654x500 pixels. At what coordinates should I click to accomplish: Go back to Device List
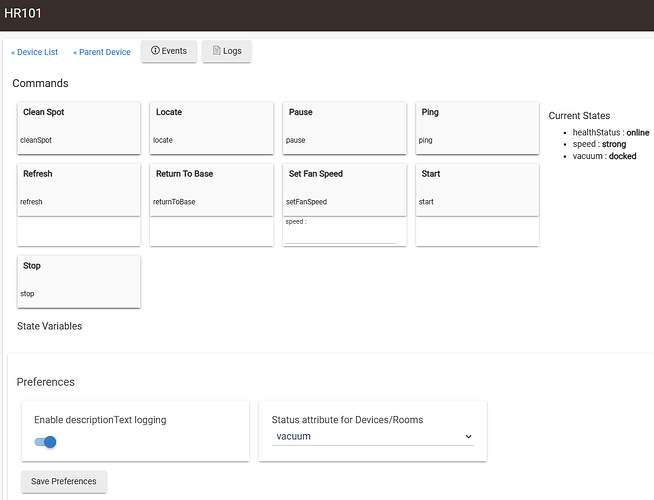[x=35, y=52]
